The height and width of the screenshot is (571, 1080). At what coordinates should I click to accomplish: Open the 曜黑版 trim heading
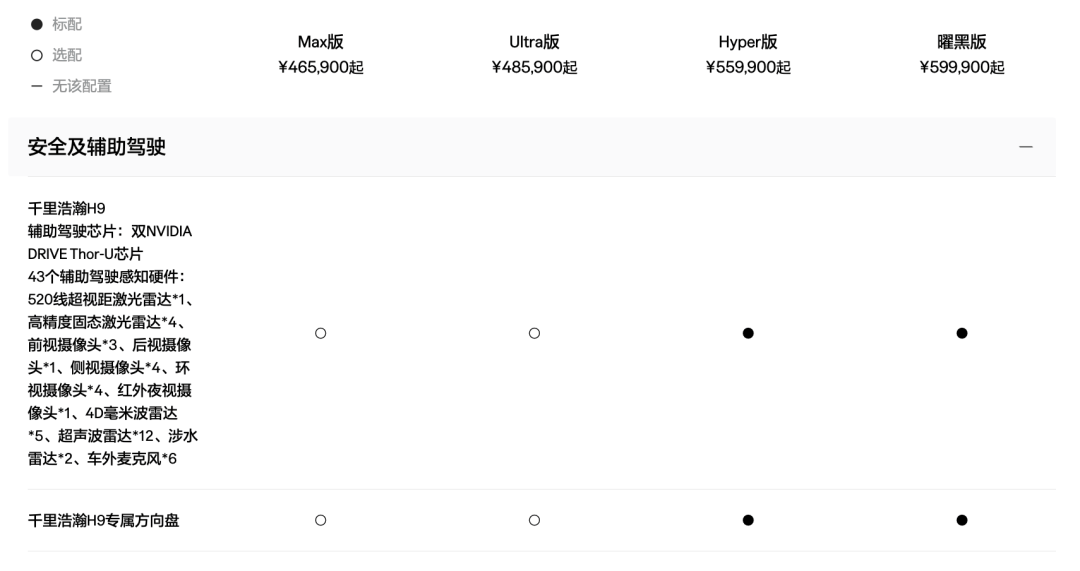(x=962, y=42)
